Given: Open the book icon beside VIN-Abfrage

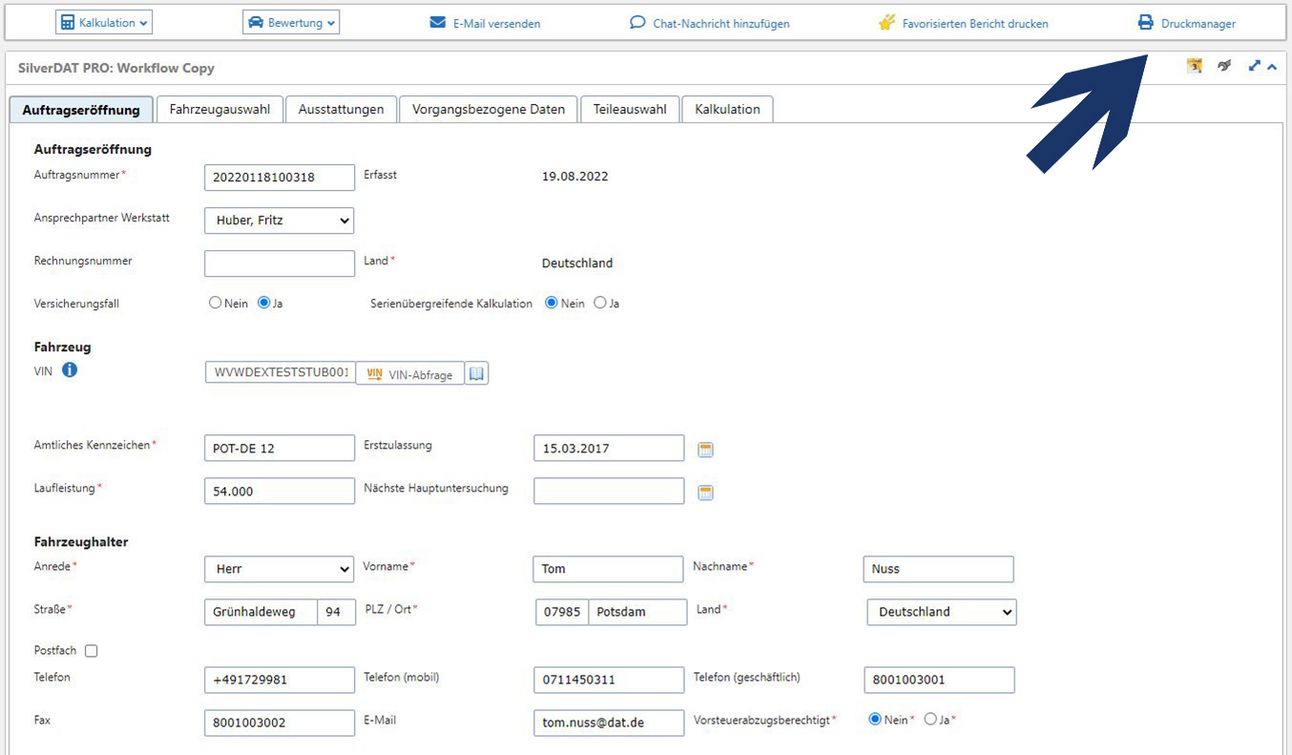Looking at the screenshot, I should point(477,374).
